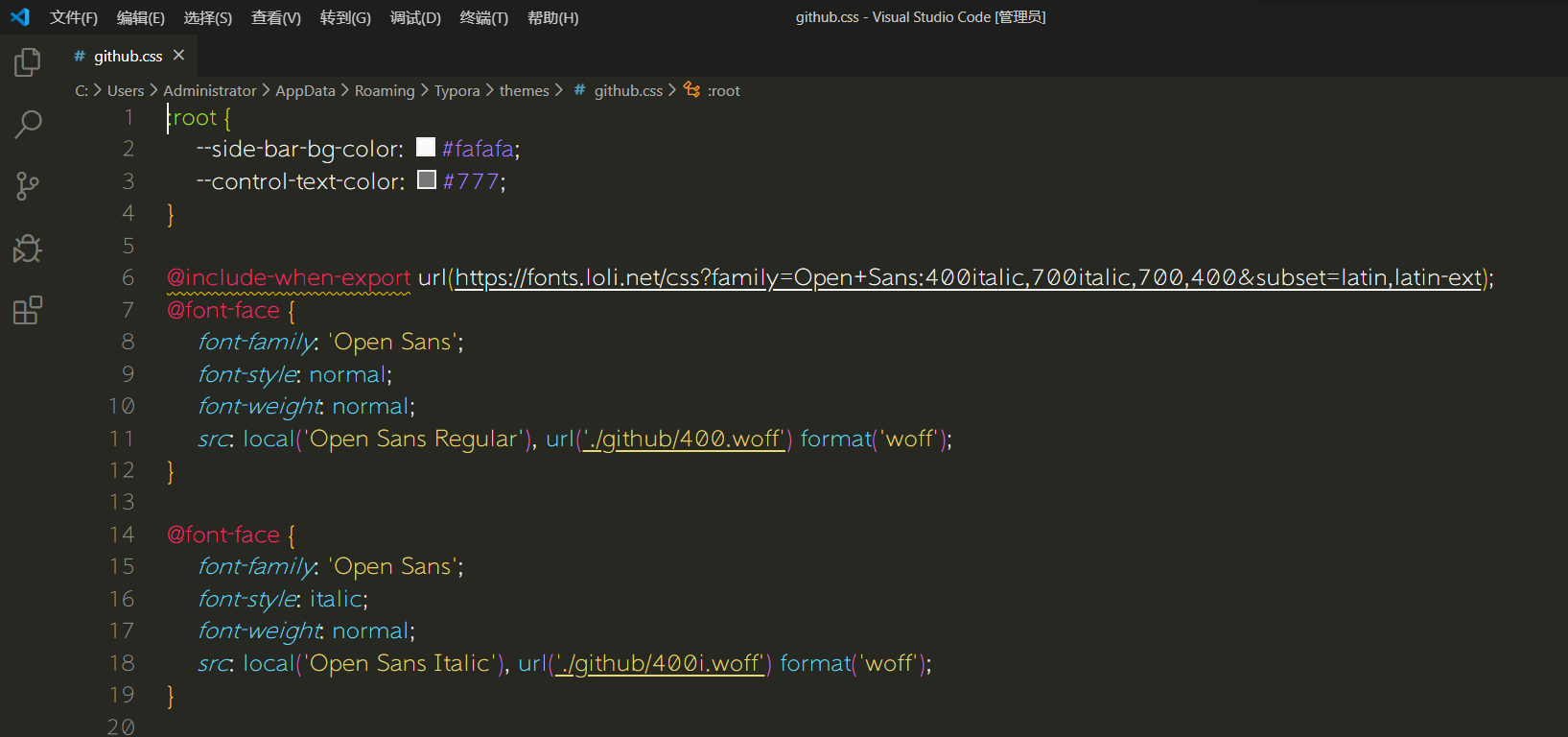Click the :root symbol icon in breadcrumb
Screen dimensions: 1568x737
pos(691,90)
